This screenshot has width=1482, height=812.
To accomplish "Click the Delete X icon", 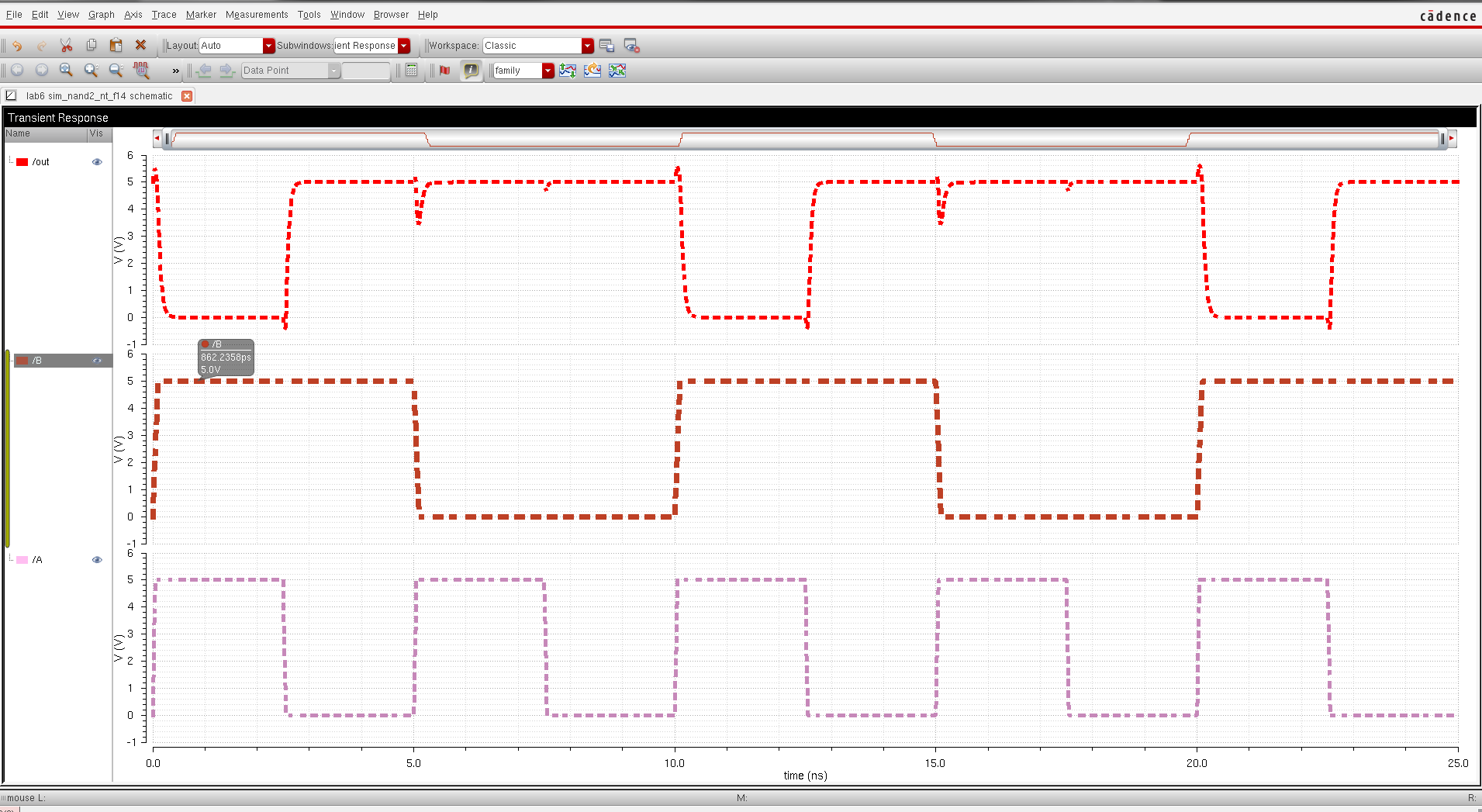I will tap(140, 46).
